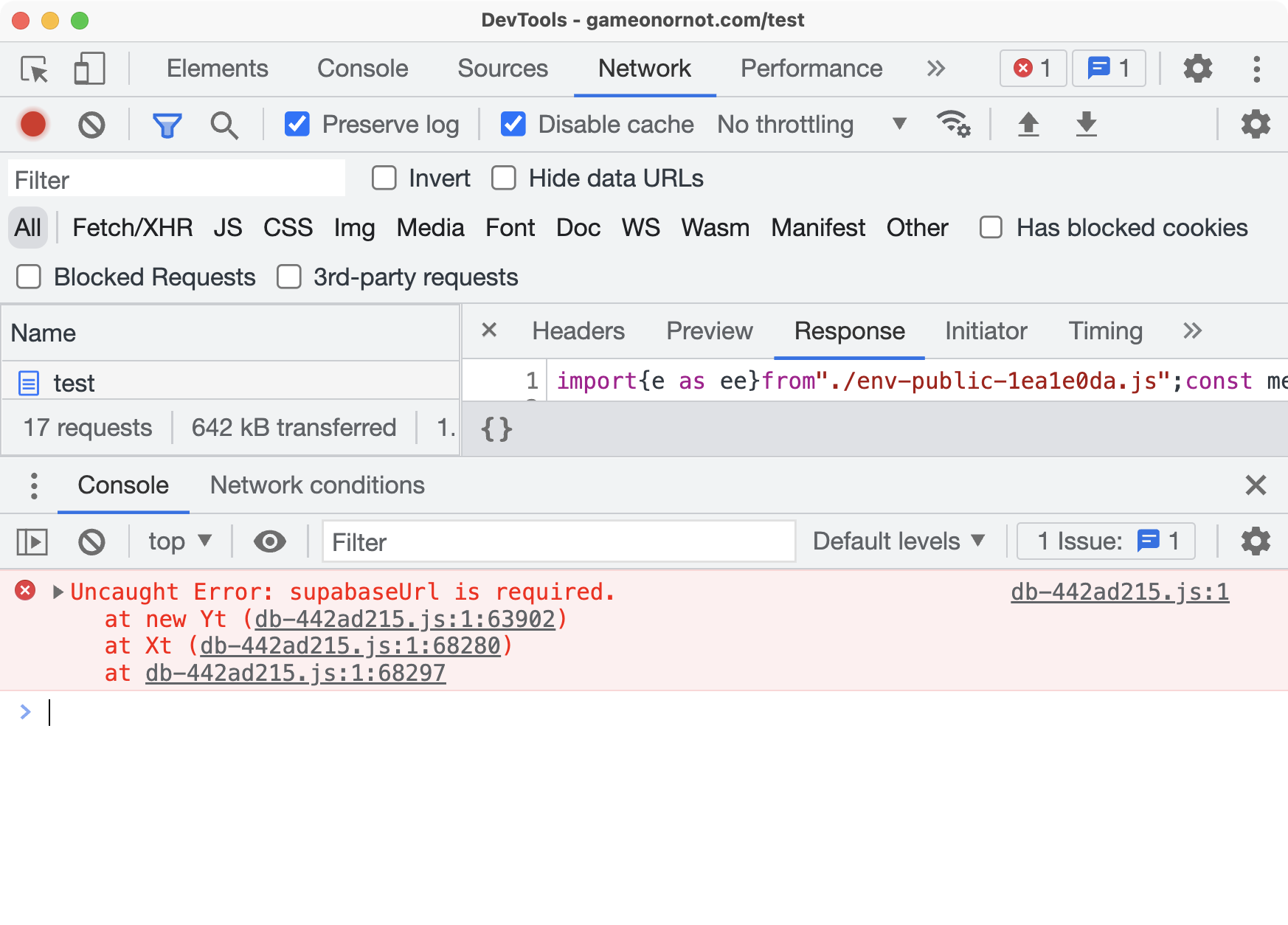Stop recording network log
This screenshot has height=925, width=1288.
click(x=32, y=124)
